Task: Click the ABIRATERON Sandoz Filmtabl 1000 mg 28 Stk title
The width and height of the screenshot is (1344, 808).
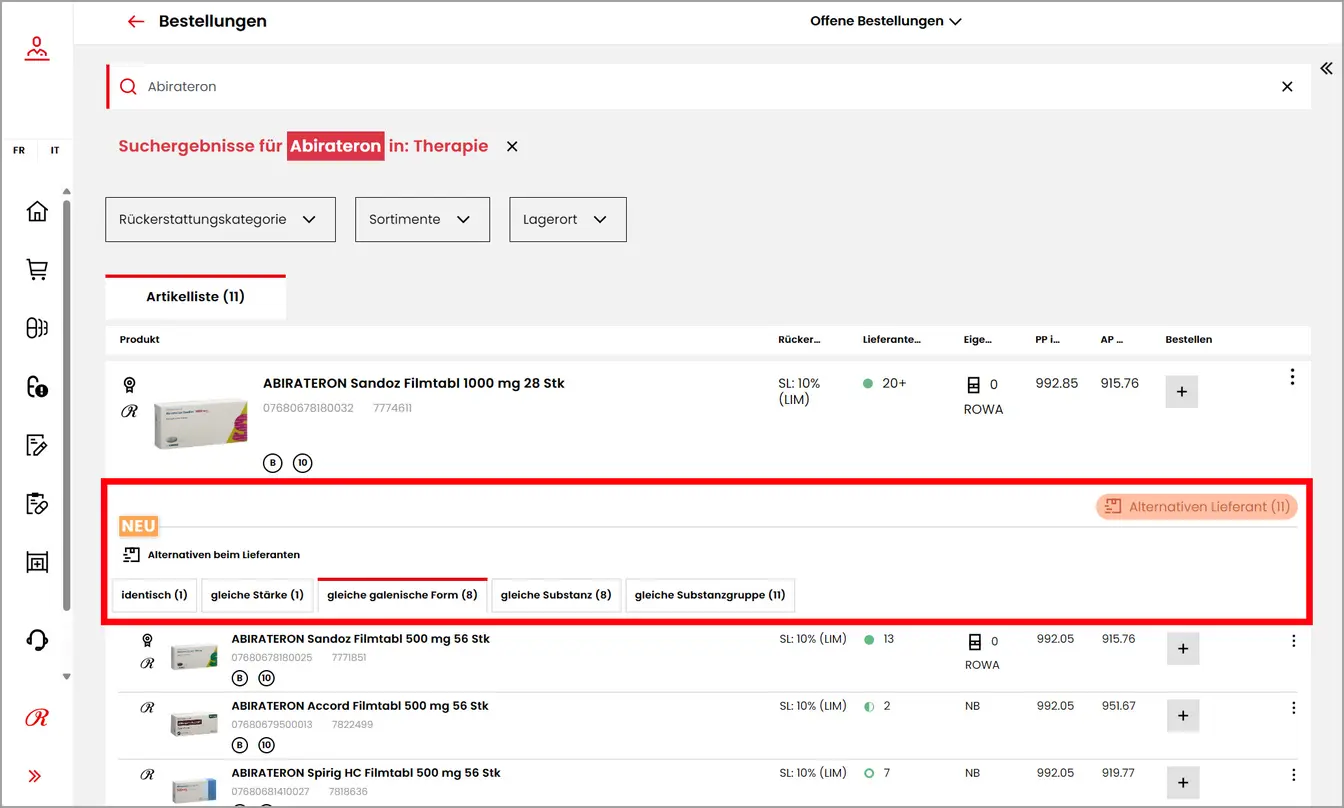Action: pyautogui.click(x=414, y=383)
